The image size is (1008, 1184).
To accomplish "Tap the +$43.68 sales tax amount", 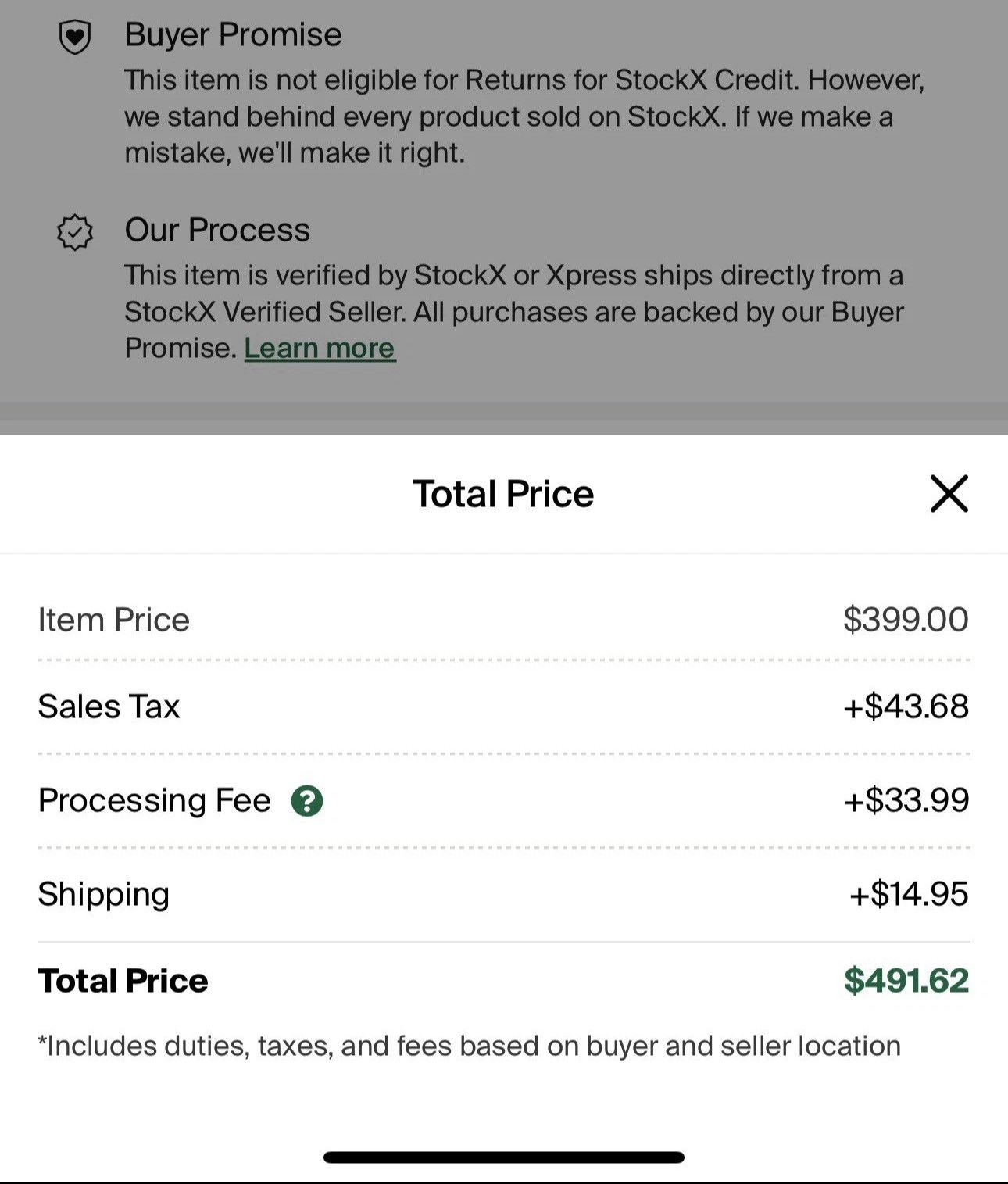I will 906,706.
